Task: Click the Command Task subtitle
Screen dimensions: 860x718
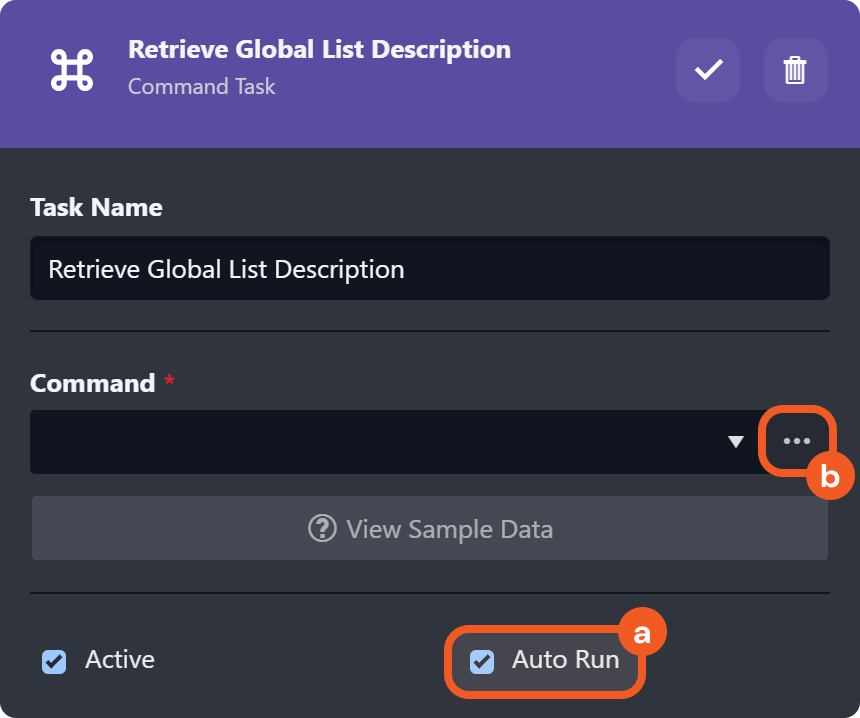Action: (202, 86)
